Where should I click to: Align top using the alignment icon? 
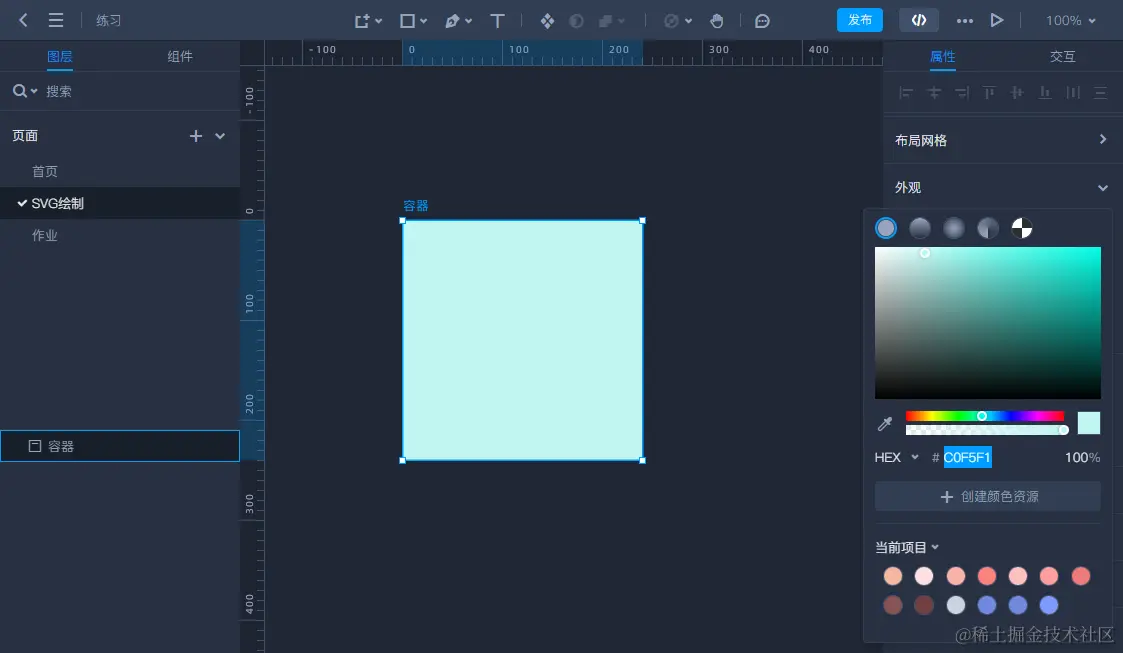[989, 92]
